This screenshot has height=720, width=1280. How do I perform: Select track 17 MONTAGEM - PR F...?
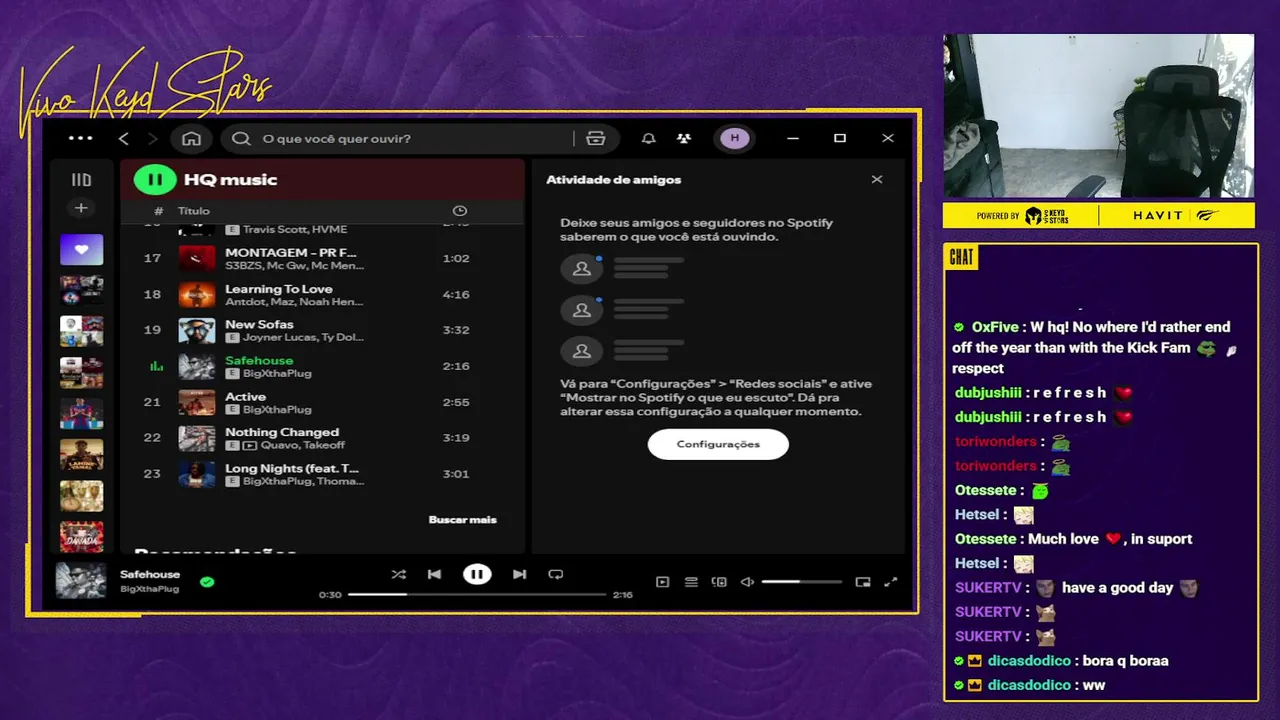(322, 258)
